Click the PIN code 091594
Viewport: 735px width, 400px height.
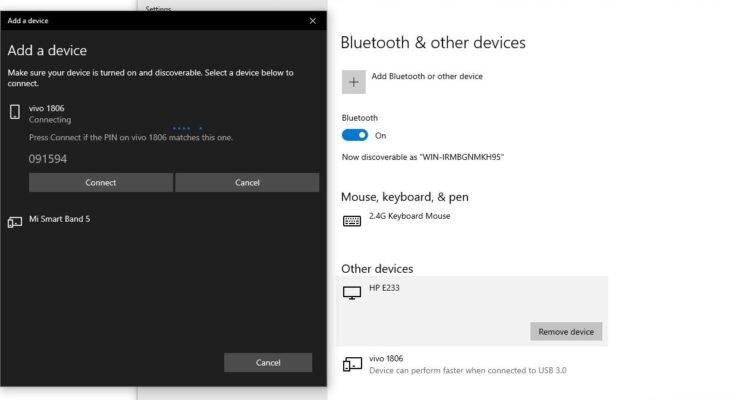point(48,159)
